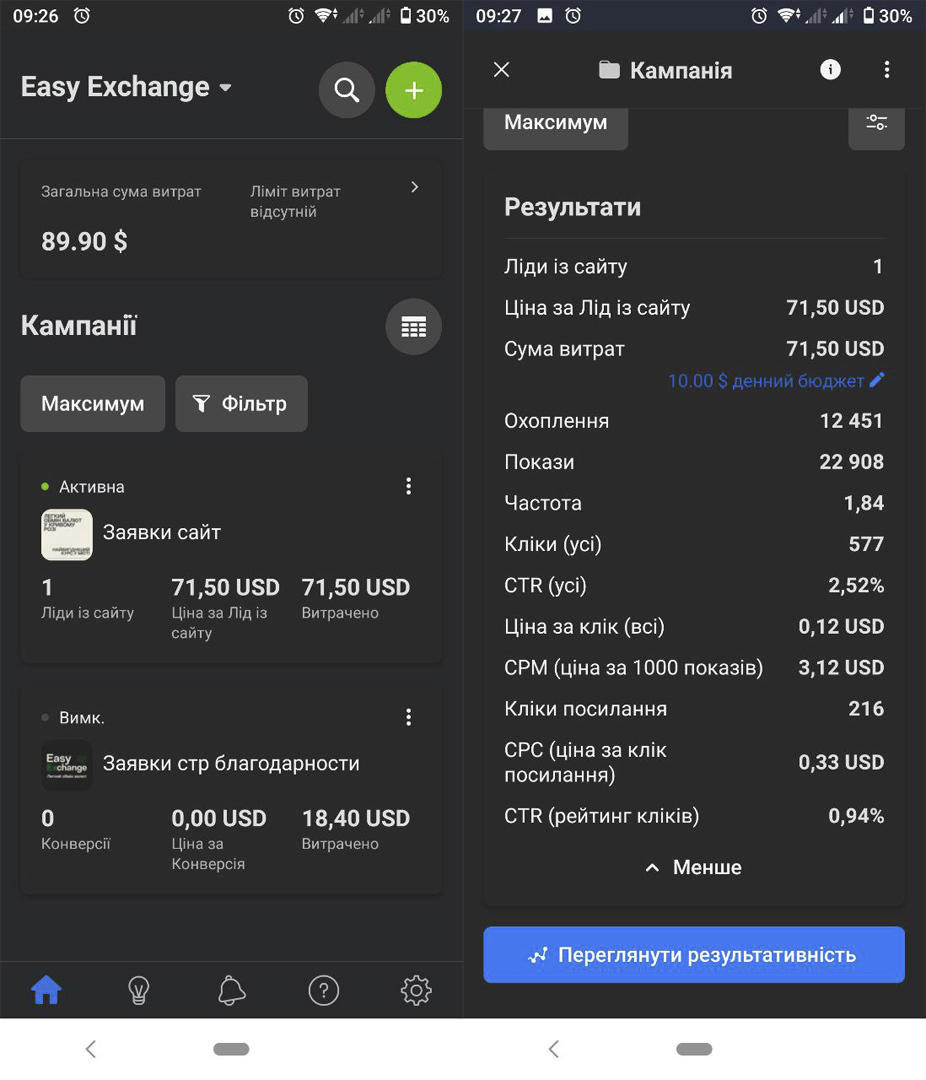Screen dimensions: 926x1080
Task: Edit the 10.00 $ daily budget
Action: (776, 381)
